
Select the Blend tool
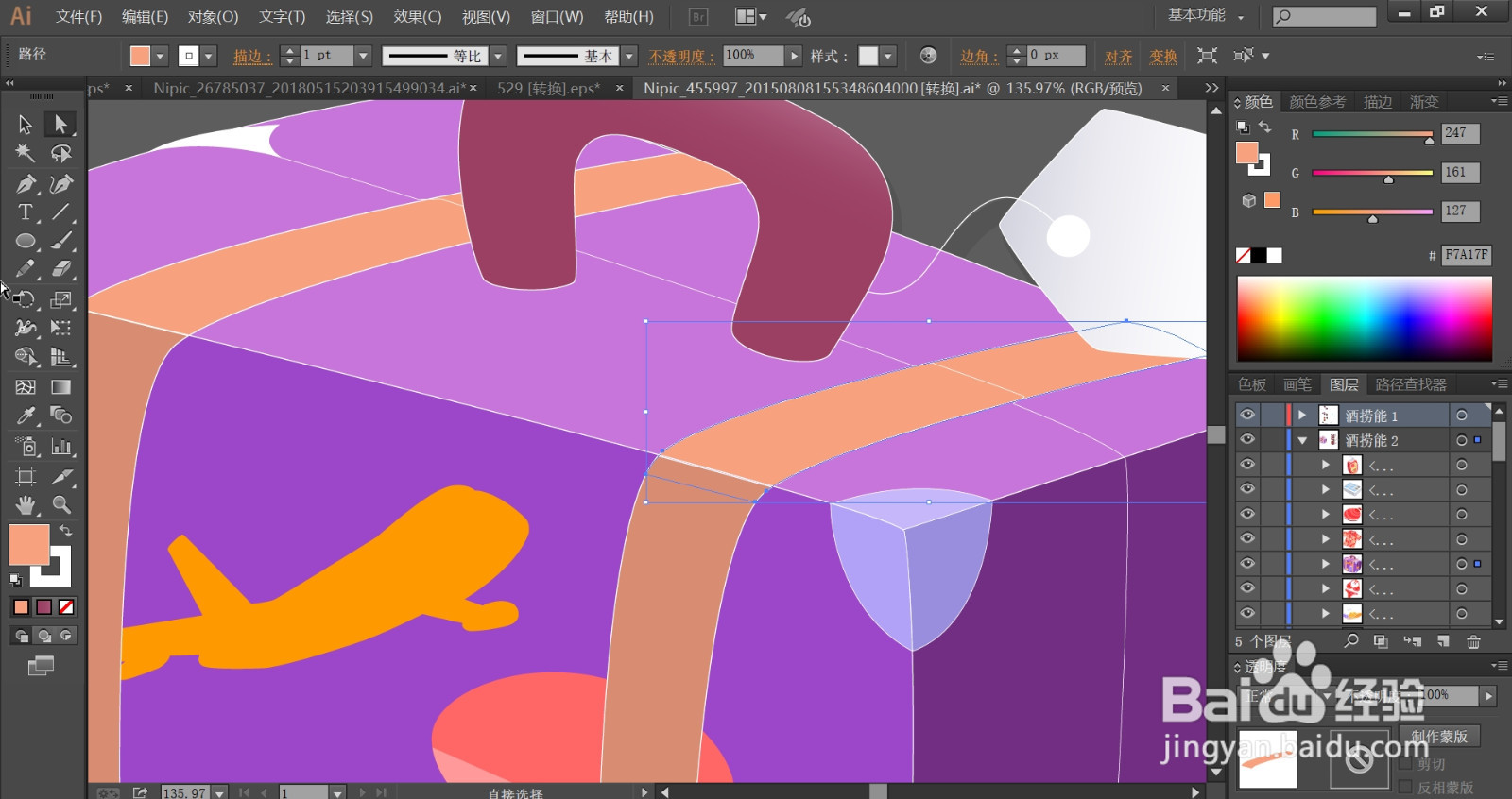[x=61, y=416]
